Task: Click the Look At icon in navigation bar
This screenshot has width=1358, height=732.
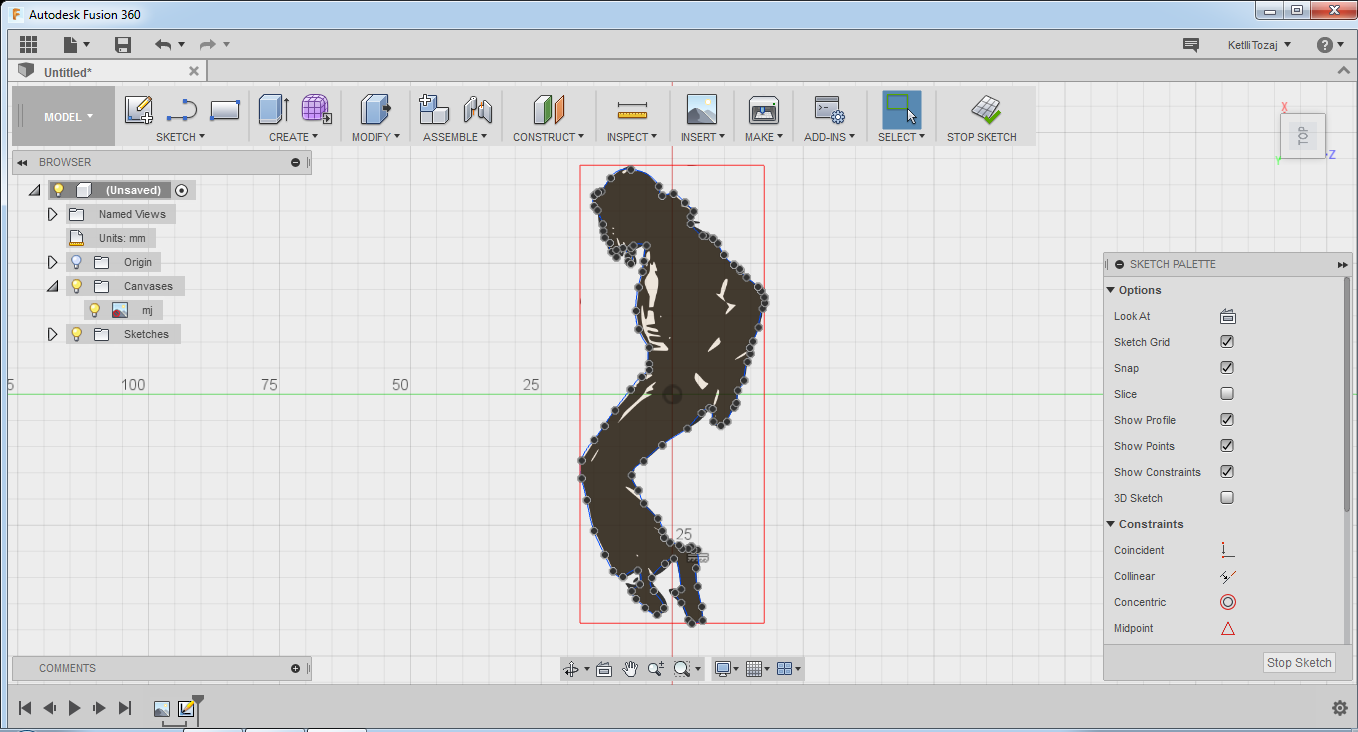Action: [604, 669]
